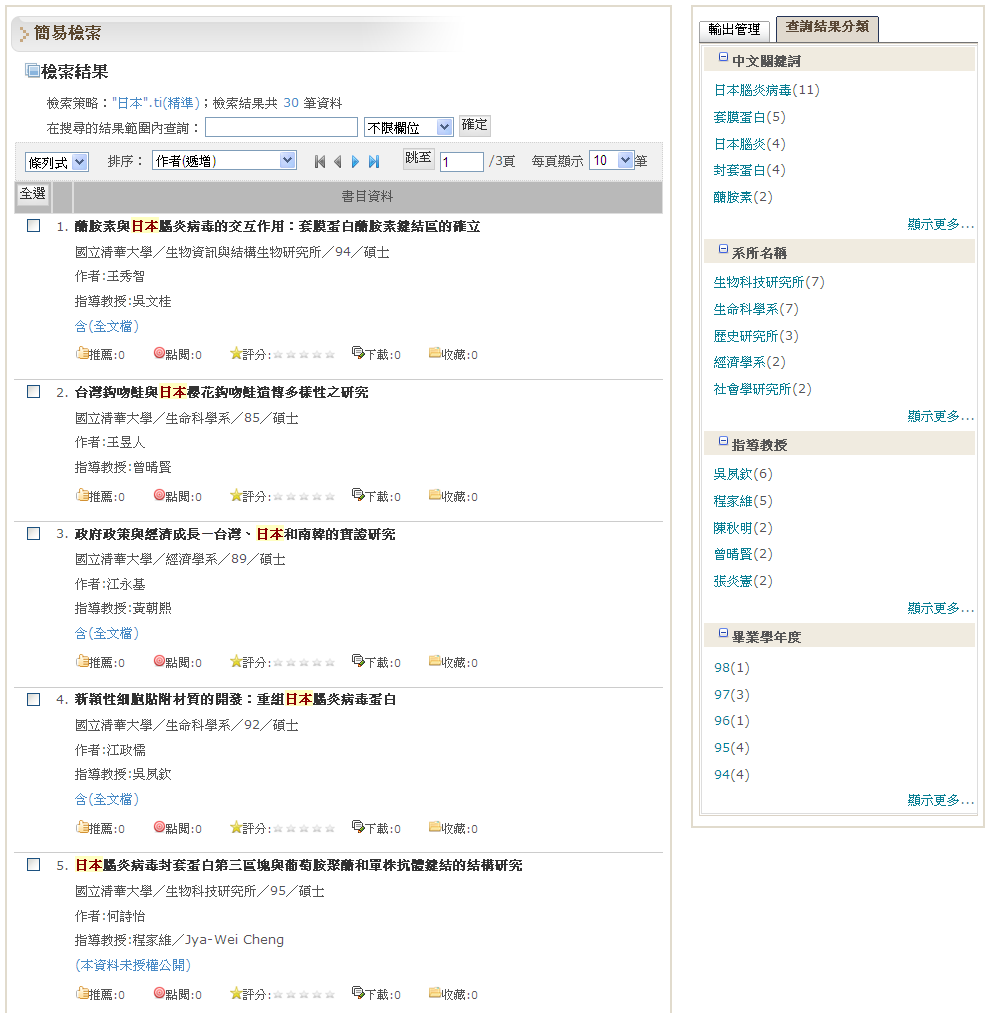The image size is (990, 1013).
Task: Click the download icon on result 2
Action: [358, 495]
